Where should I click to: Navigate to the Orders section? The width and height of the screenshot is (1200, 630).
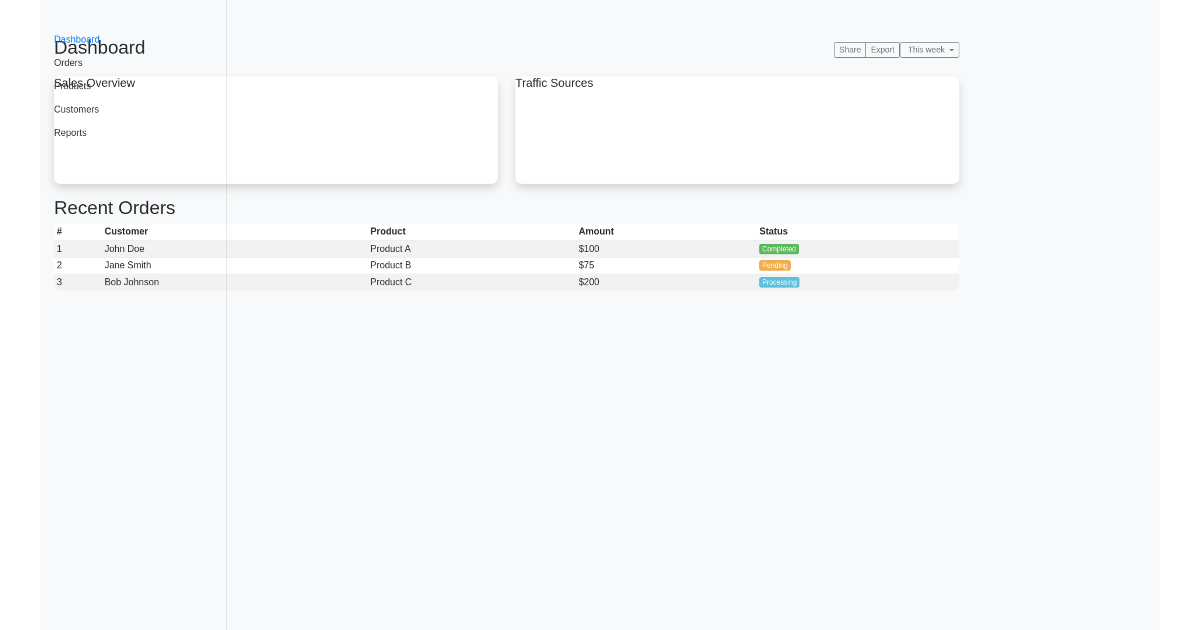(68, 62)
